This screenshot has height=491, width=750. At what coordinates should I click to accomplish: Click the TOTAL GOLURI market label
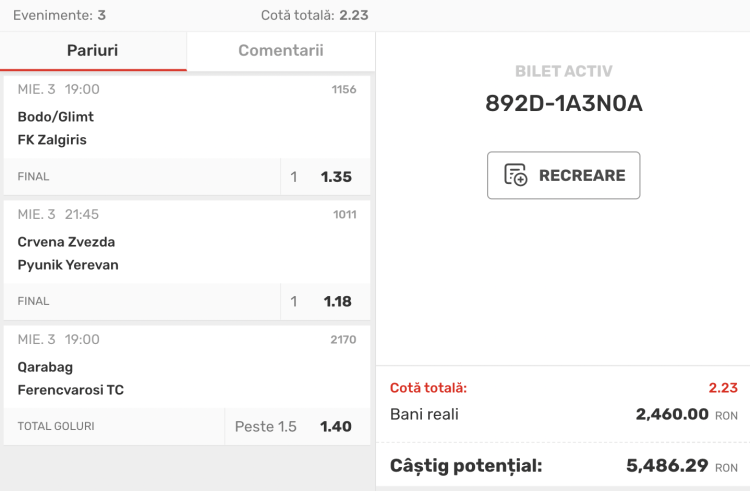[x=56, y=427]
